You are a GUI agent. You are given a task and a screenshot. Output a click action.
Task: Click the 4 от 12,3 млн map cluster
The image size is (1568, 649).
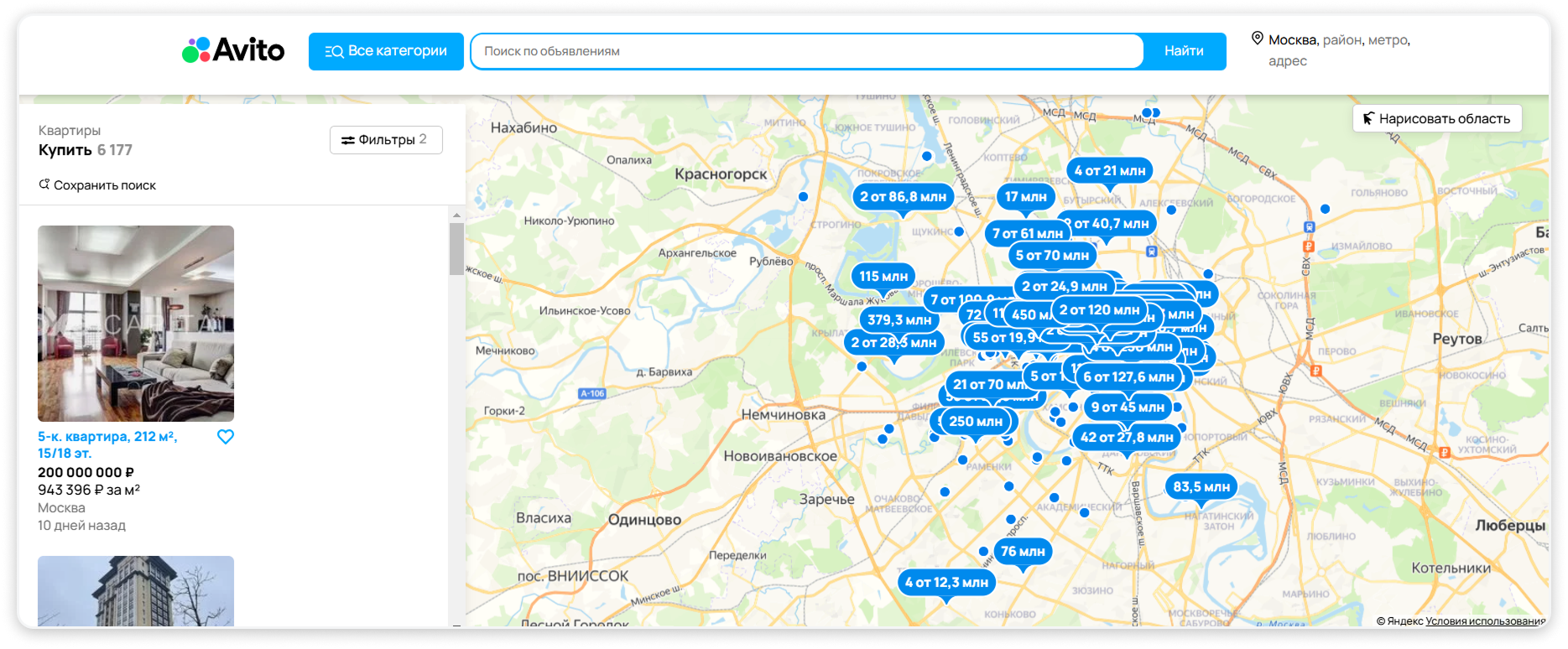pyautogui.click(x=946, y=583)
